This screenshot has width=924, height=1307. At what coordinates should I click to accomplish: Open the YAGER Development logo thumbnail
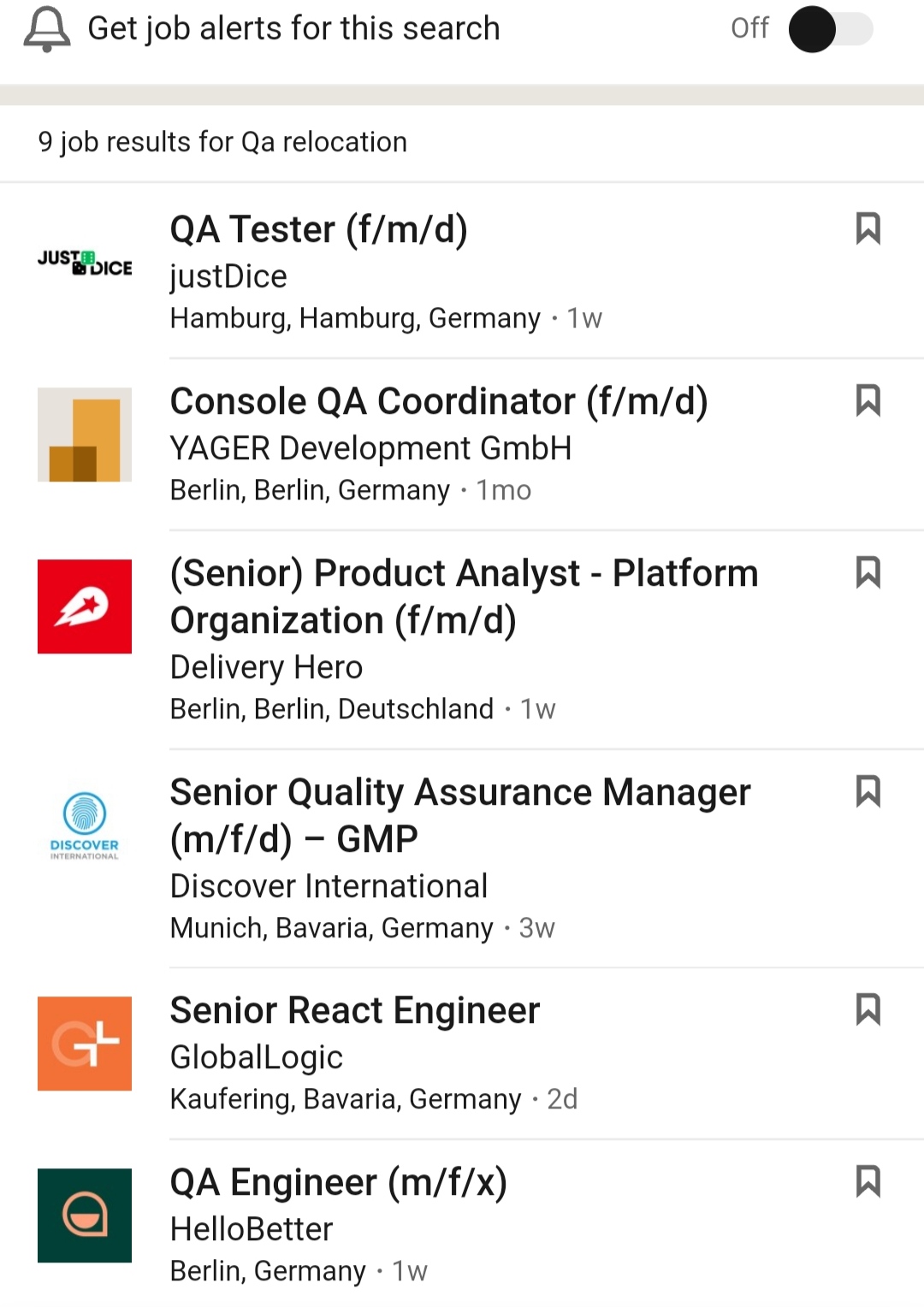tap(85, 435)
